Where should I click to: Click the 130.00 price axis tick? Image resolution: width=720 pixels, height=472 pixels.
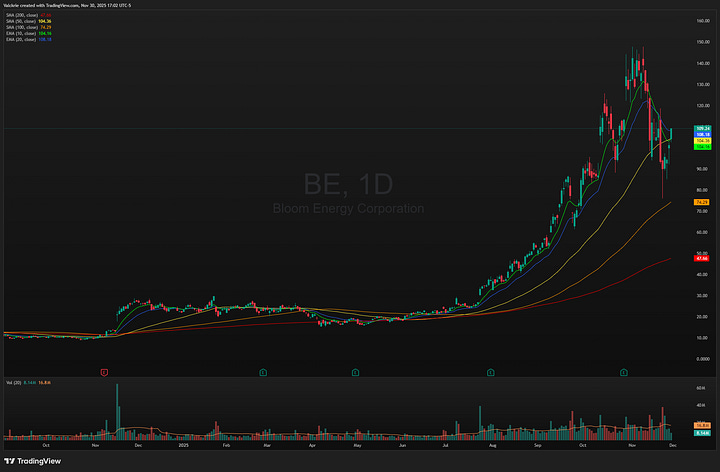[703, 84]
